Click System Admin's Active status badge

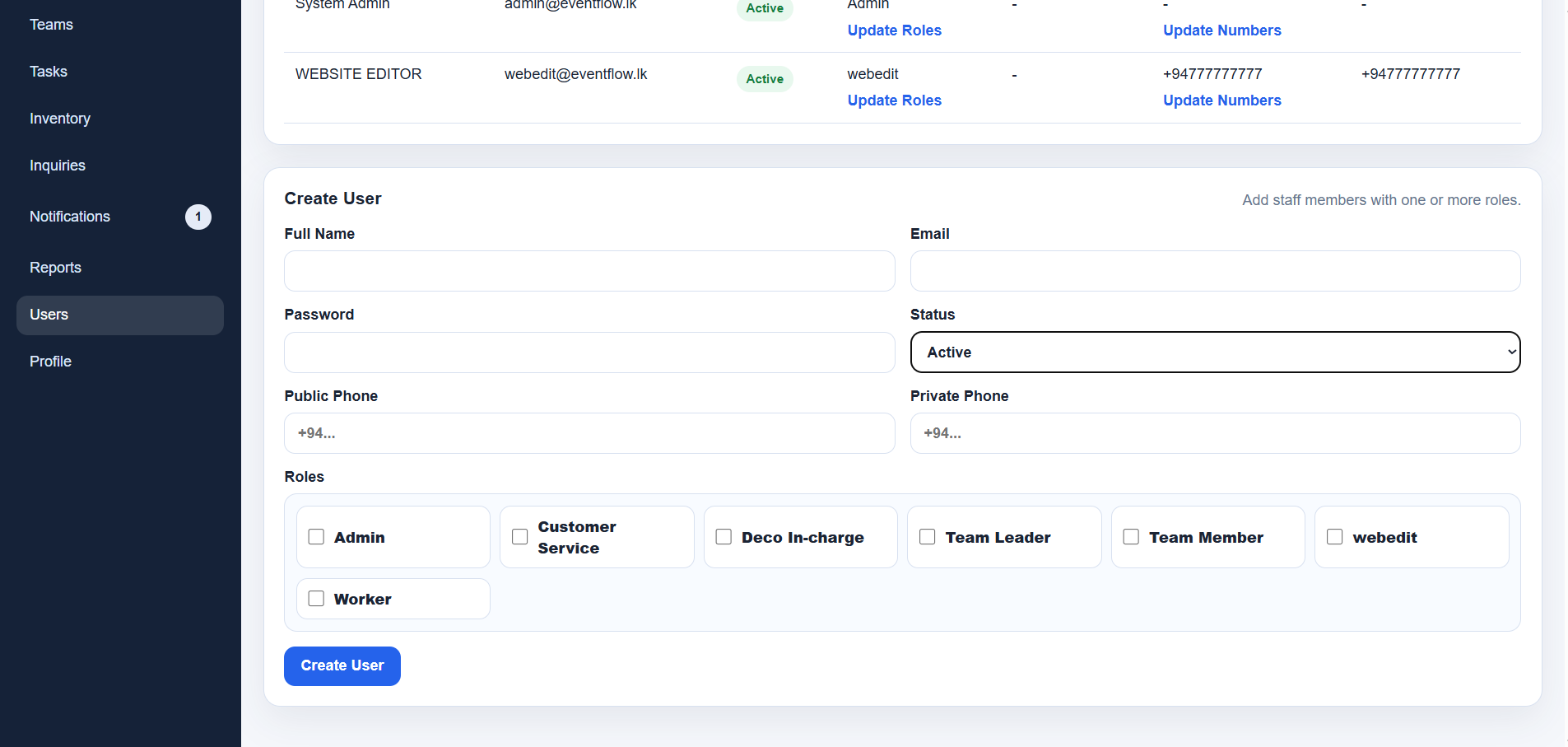coord(765,9)
